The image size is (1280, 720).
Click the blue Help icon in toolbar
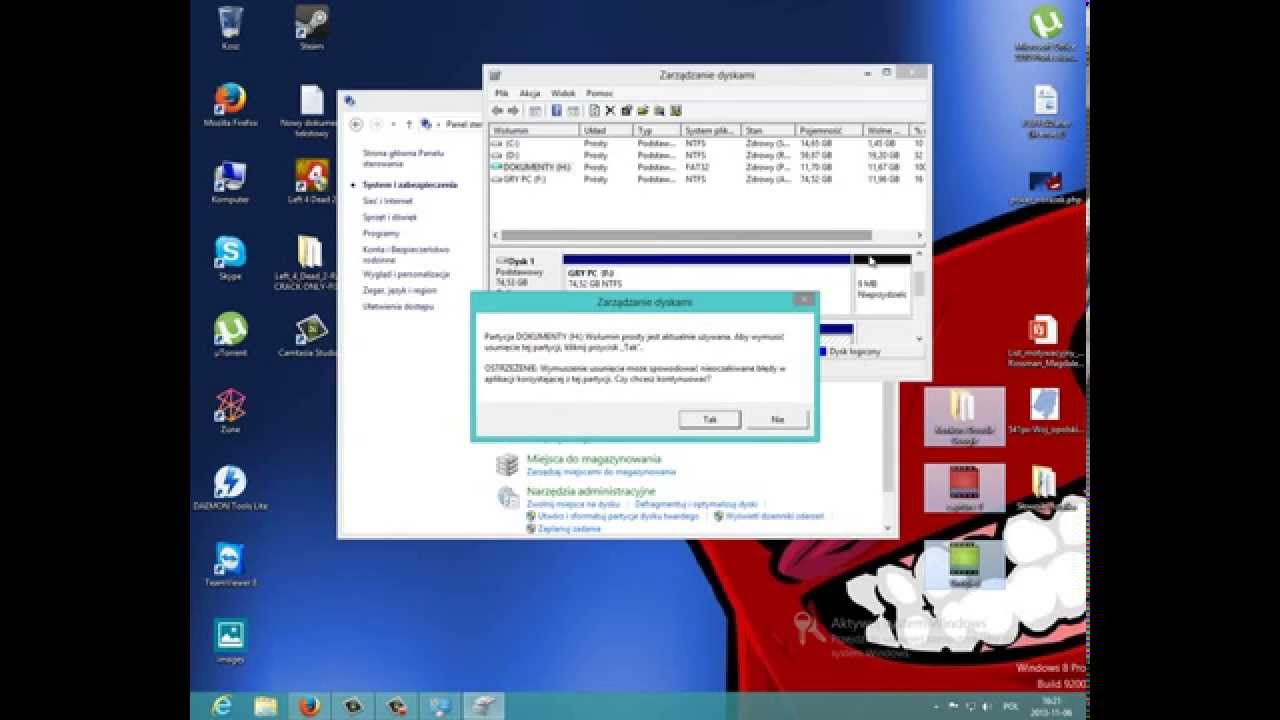coord(557,110)
